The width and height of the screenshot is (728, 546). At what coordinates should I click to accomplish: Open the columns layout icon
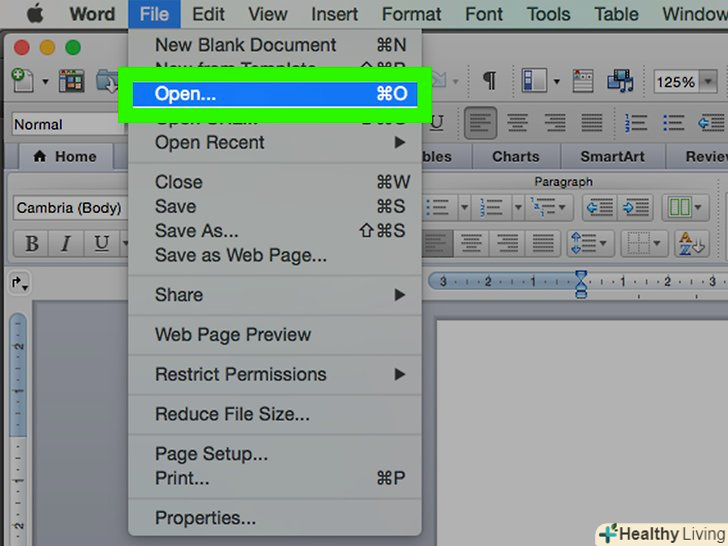tap(681, 207)
